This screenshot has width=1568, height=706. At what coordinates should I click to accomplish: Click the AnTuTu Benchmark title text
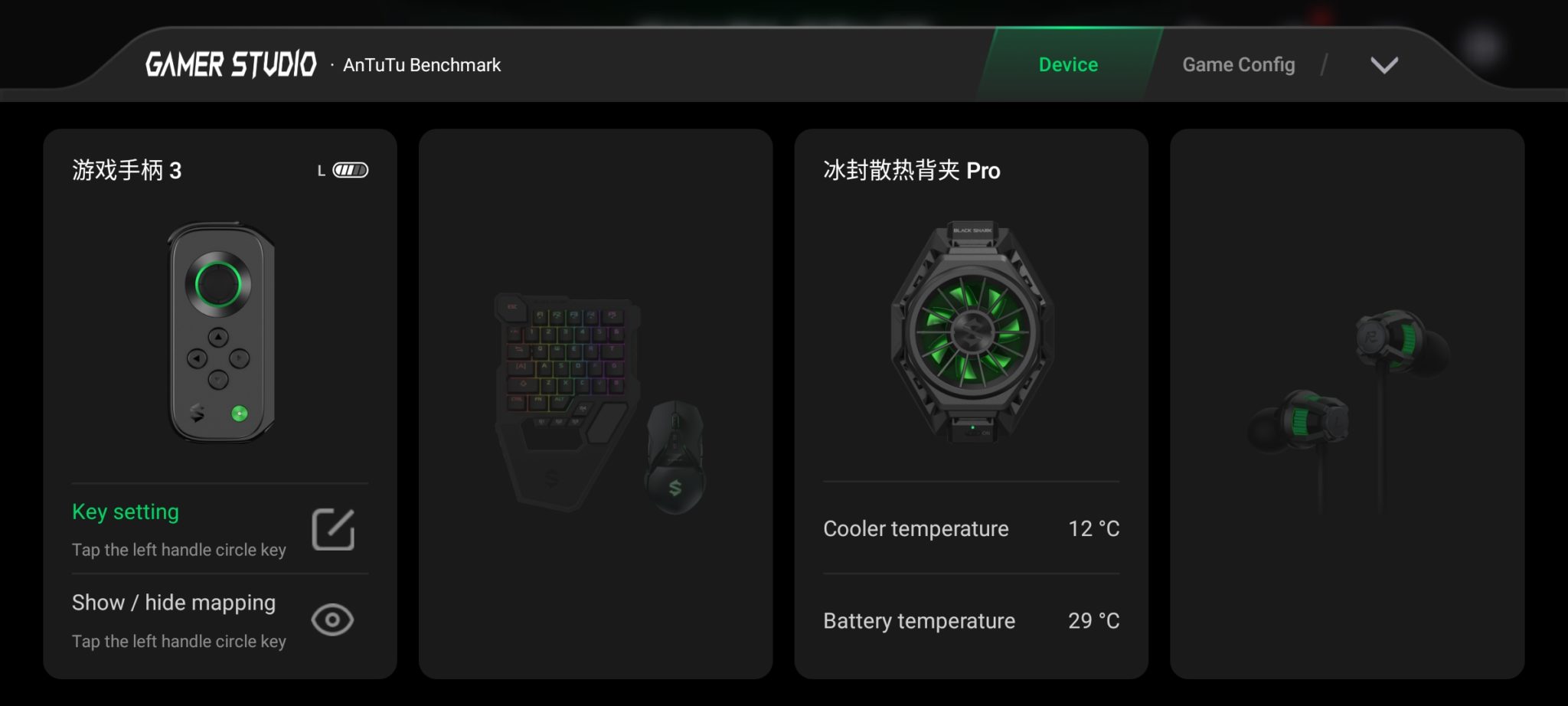click(x=422, y=65)
